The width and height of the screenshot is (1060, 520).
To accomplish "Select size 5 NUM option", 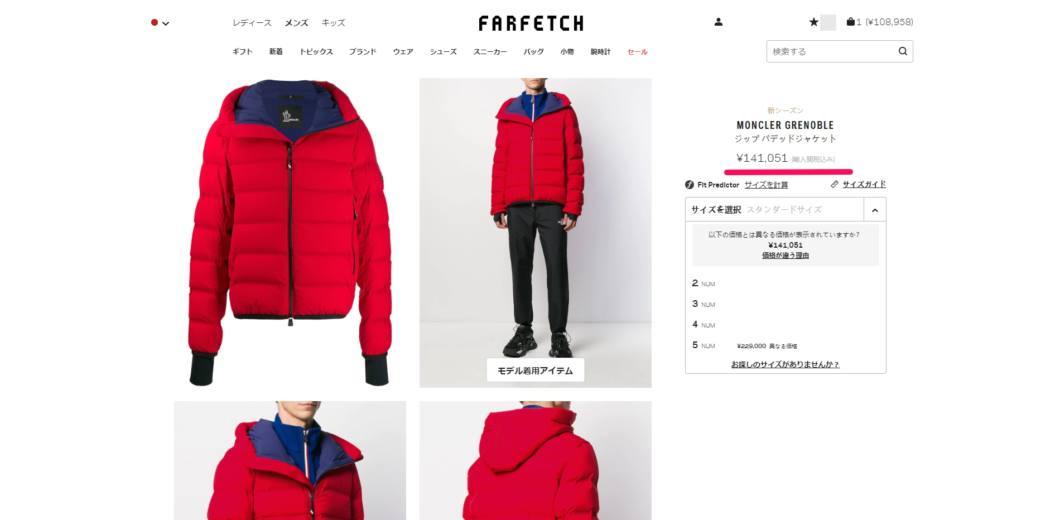I will pyautogui.click(x=786, y=346).
